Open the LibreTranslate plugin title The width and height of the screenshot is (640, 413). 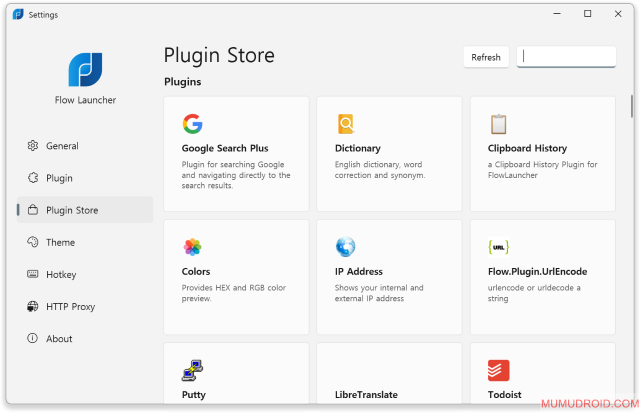(x=366, y=395)
